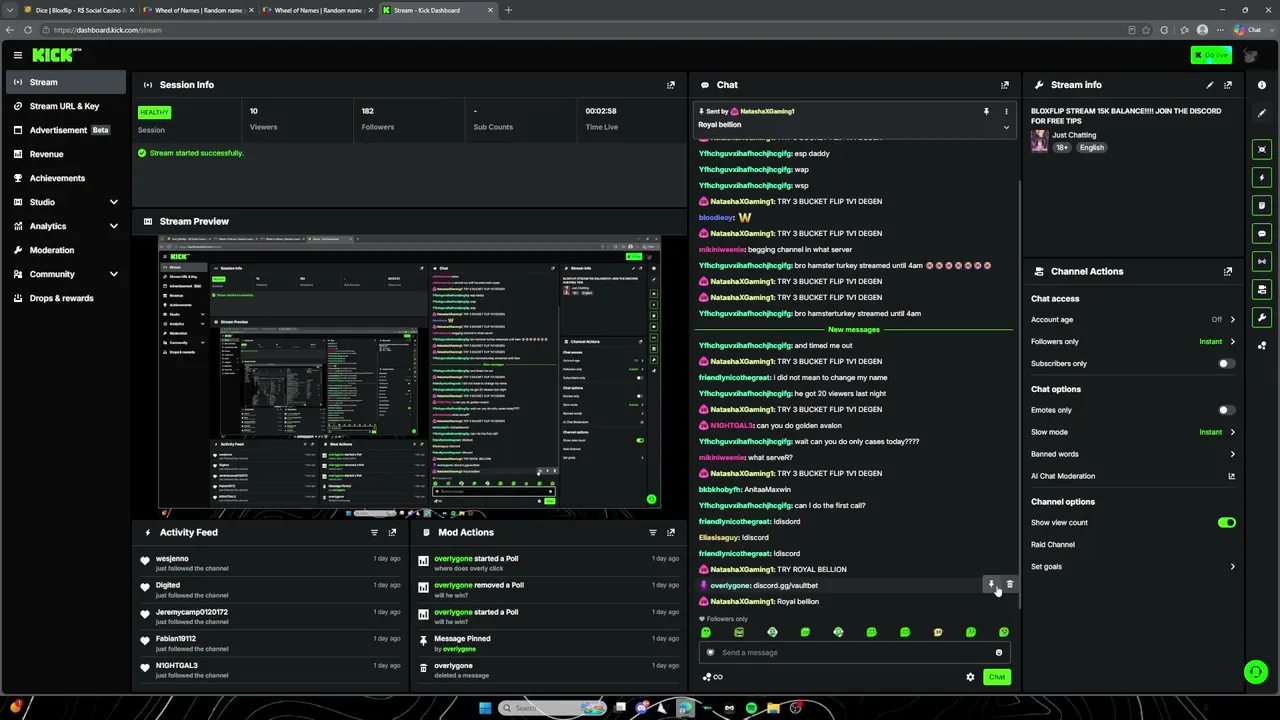Viewport: 1280px width, 720px height.
Task: Pop out the Stream info panel
Action: coord(1228,85)
